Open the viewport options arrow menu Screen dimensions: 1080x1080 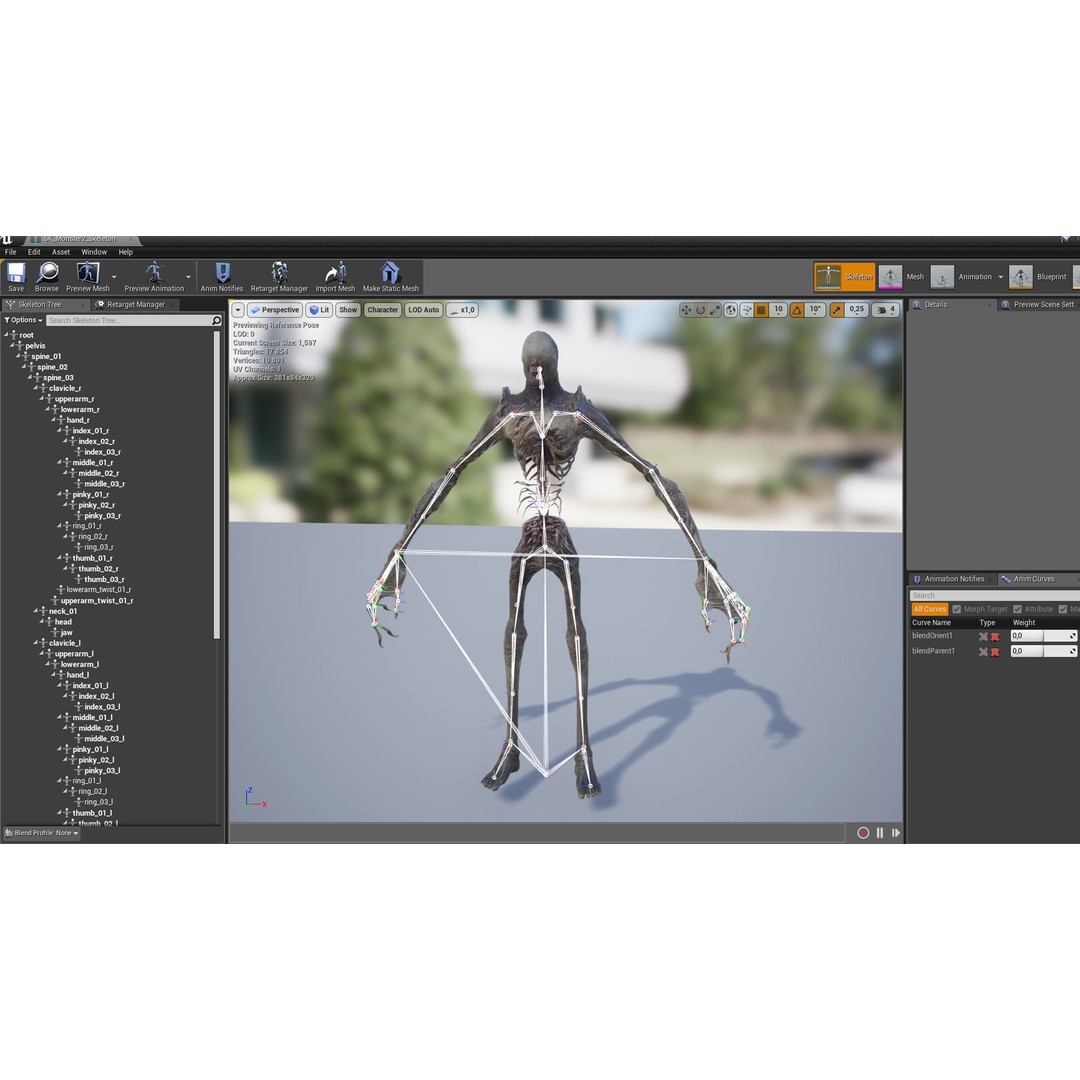click(x=238, y=310)
